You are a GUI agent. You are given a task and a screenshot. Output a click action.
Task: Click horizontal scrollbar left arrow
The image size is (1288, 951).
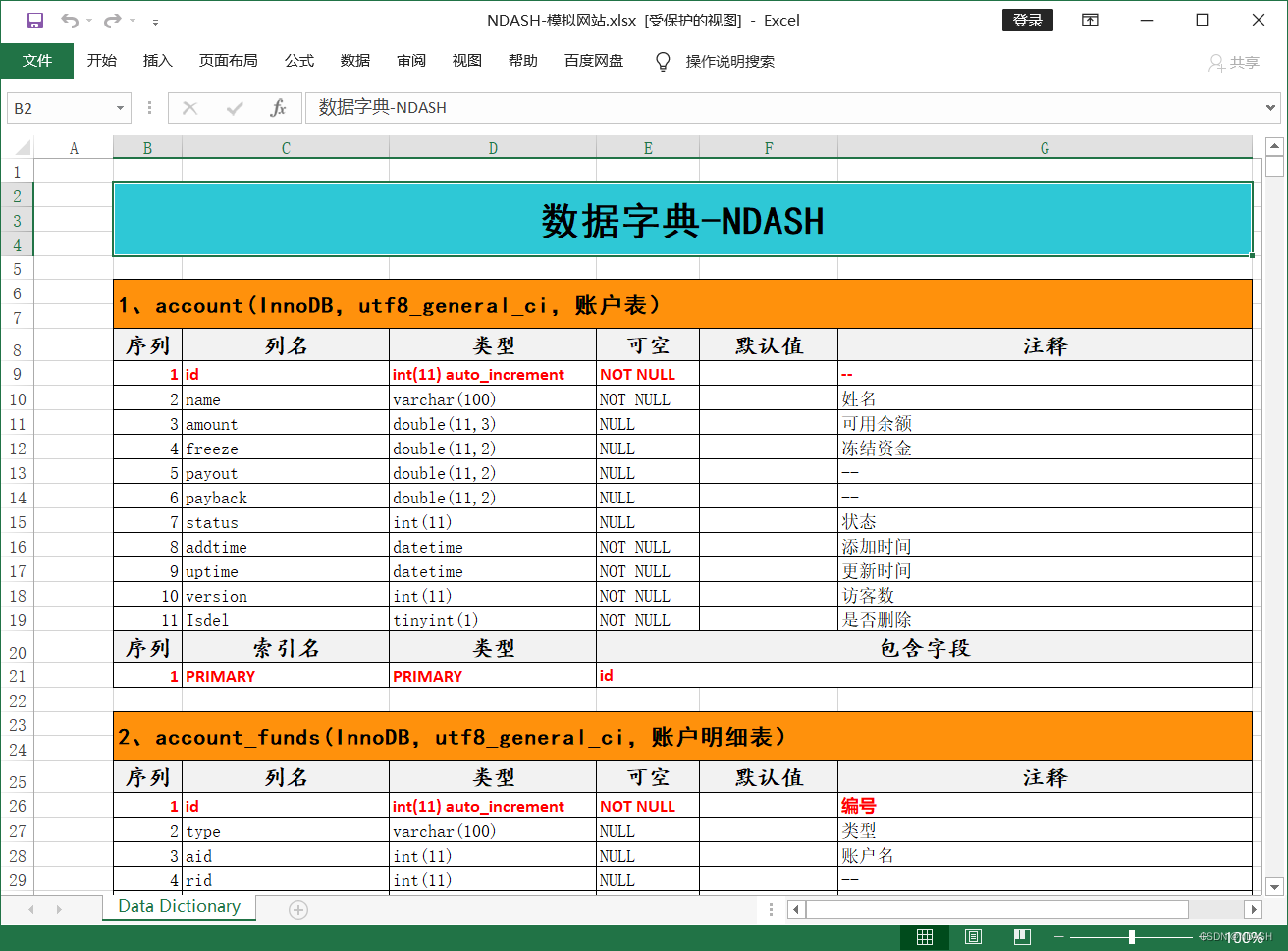(796, 909)
